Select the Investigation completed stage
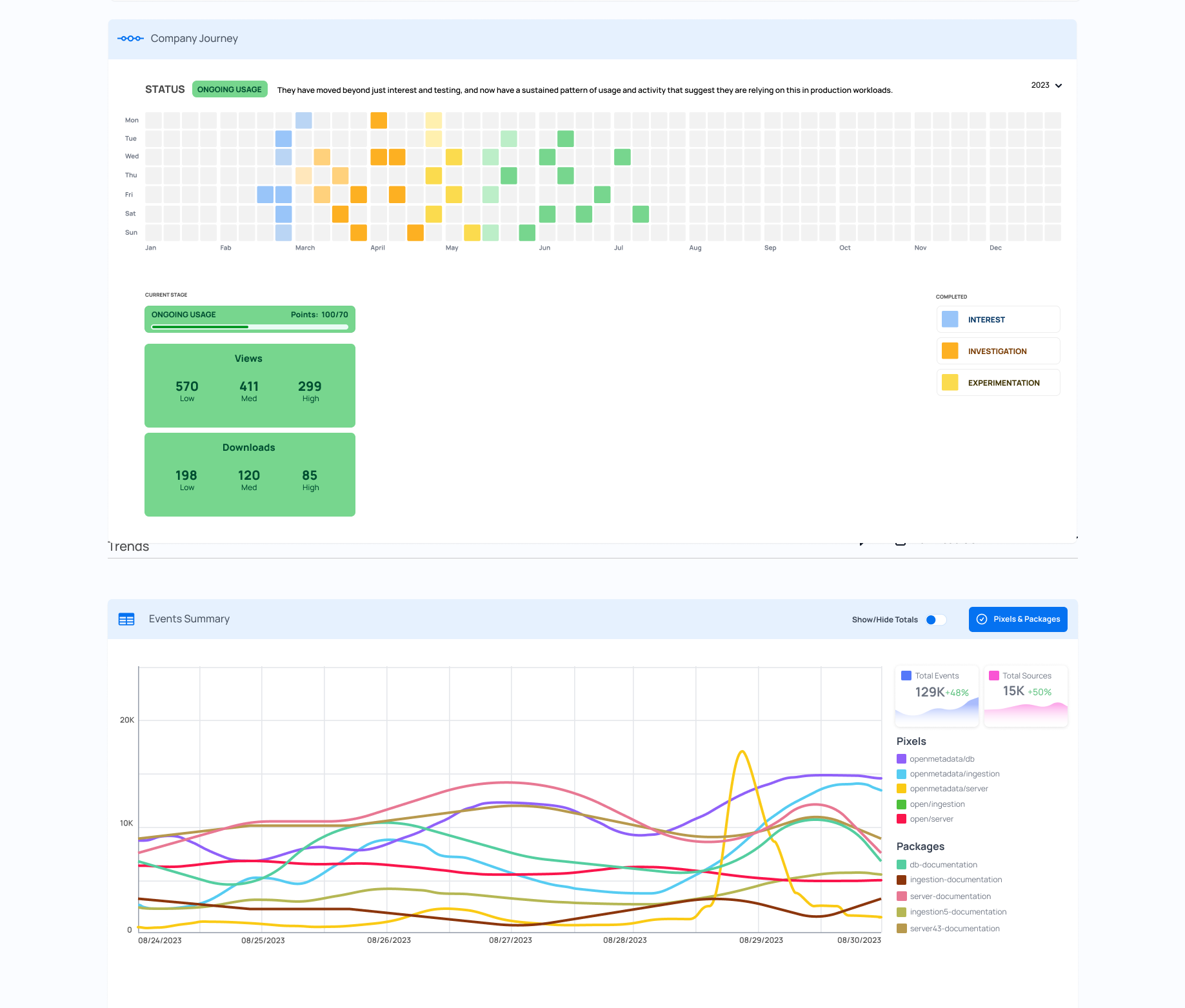The image size is (1185, 1008). tap(997, 351)
